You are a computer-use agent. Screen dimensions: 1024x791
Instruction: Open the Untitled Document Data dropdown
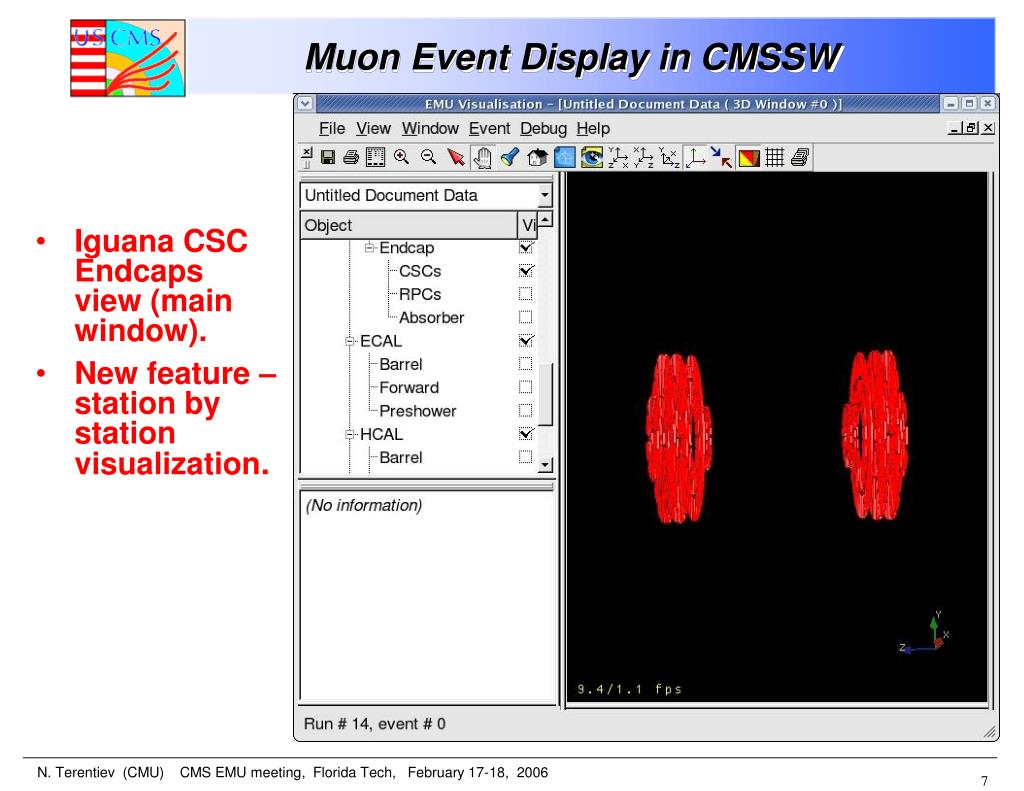pyautogui.click(x=545, y=195)
